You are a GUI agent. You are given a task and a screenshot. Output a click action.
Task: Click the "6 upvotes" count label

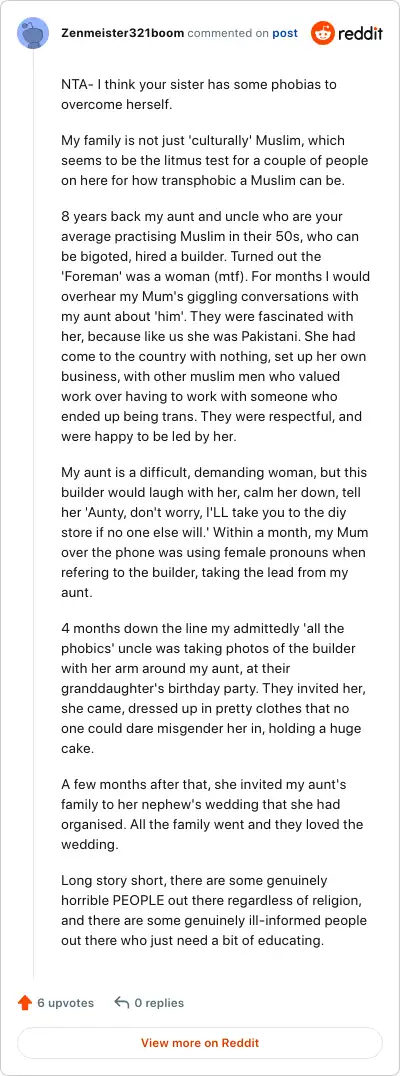point(65,1003)
